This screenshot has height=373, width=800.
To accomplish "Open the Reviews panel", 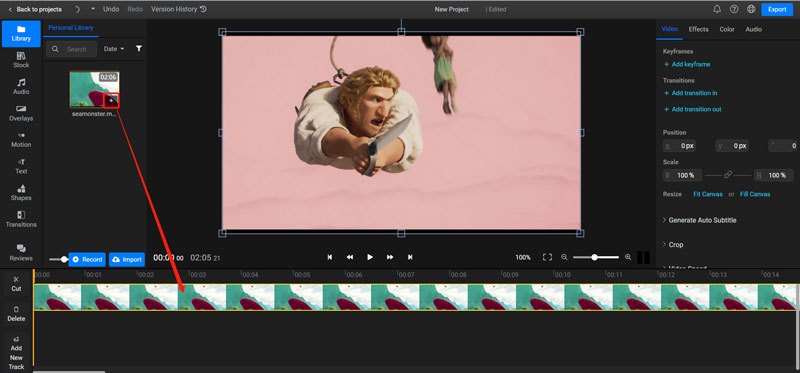I will 21,253.
